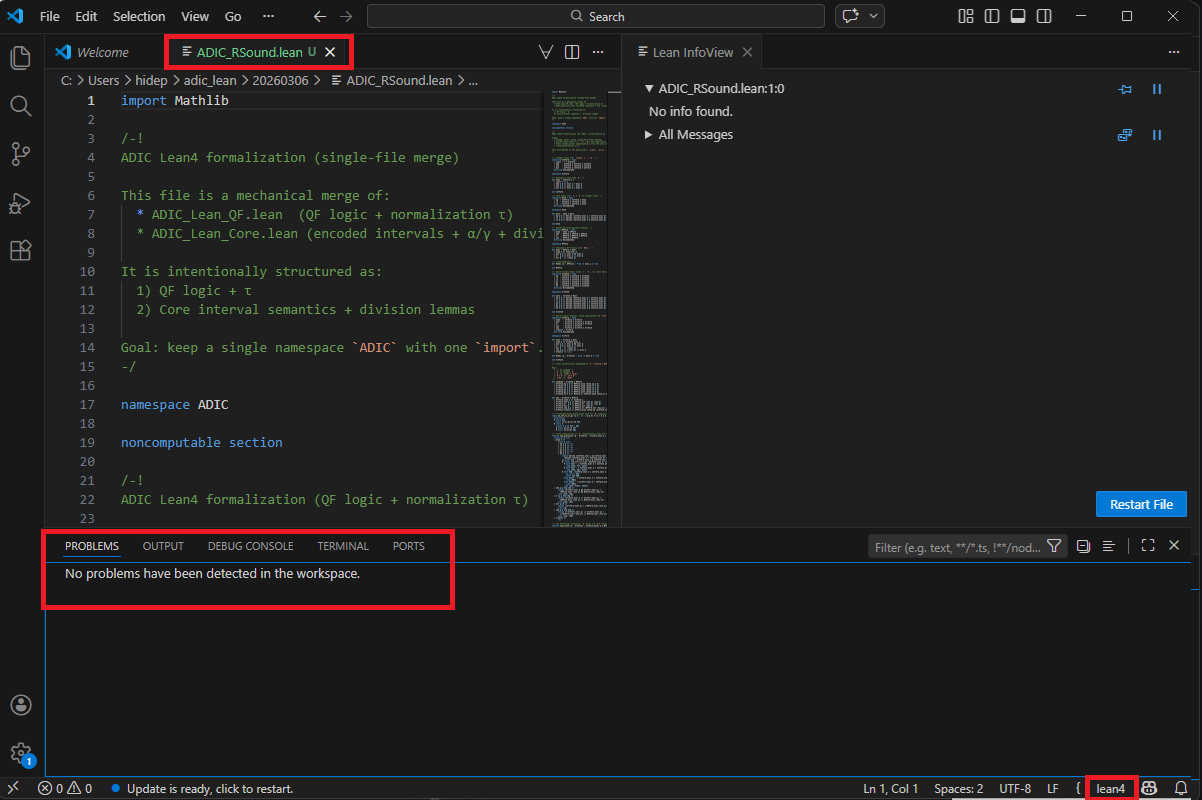The height and width of the screenshot is (800, 1202).
Task: Open Run and Debug view
Action: (x=21, y=203)
